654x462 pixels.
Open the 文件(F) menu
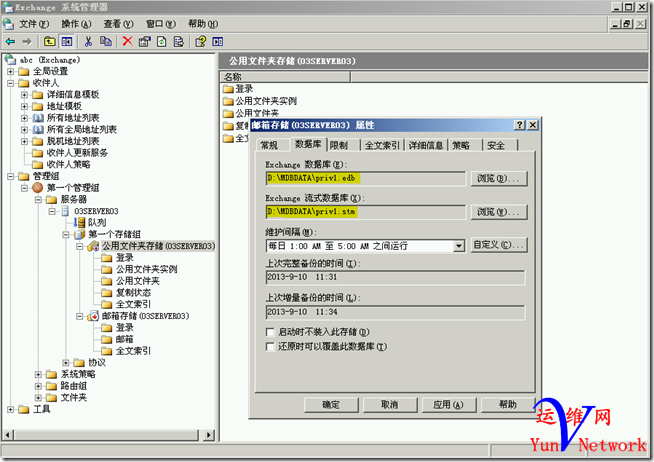34,24
